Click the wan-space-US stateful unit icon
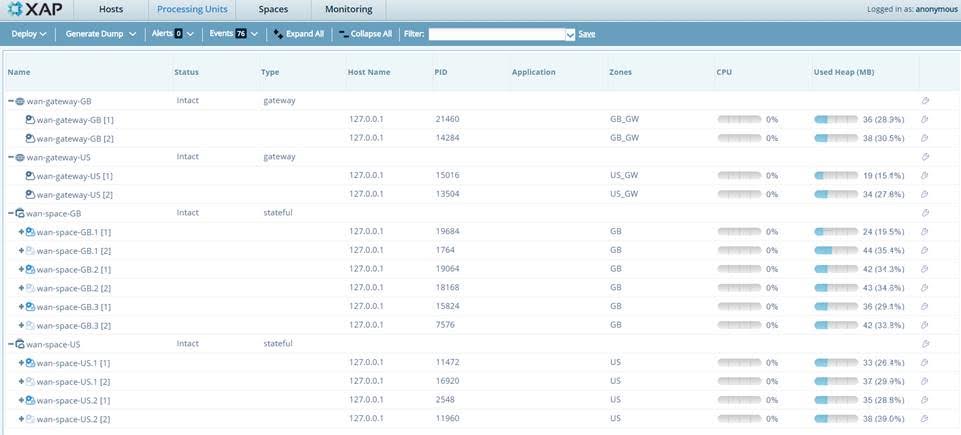Screen dimensions: 961x435 pyautogui.click(x=20, y=344)
